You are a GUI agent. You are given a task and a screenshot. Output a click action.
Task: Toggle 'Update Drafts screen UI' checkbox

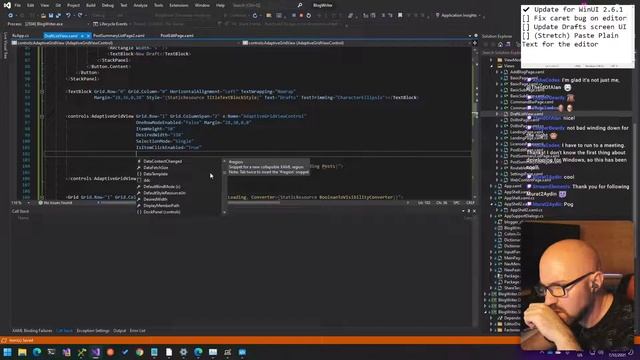click(x=526, y=27)
